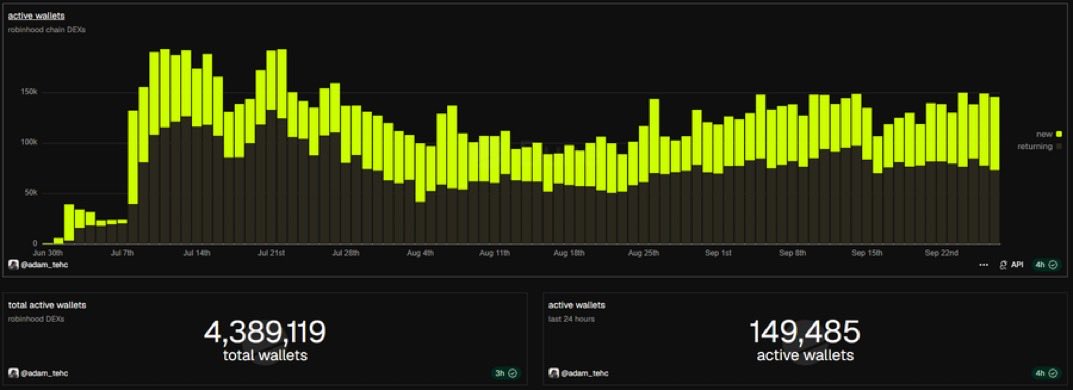Open @adam_tehc link in last 24 hours card
This screenshot has height=390, width=1073.
coord(584,374)
